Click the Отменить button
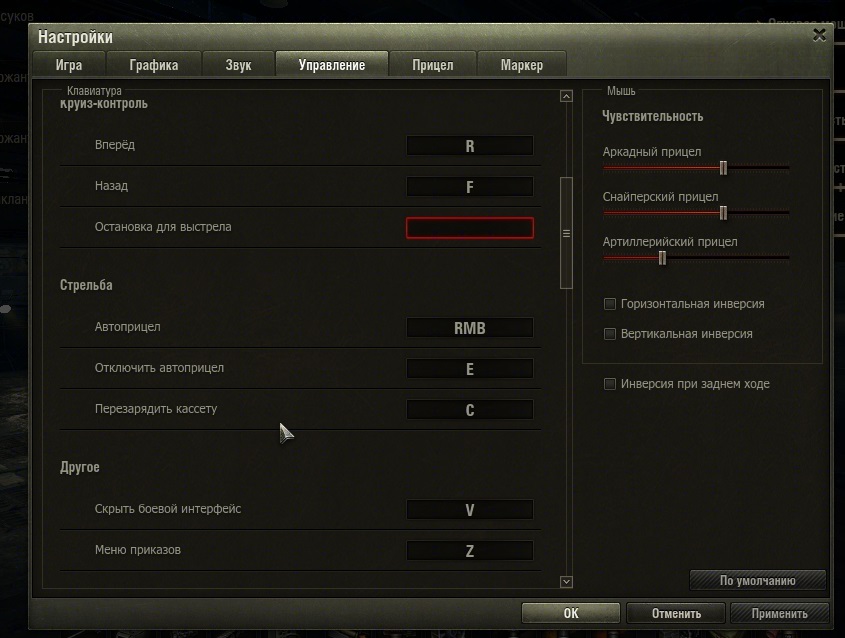The width and height of the screenshot is (845, 638). tap(676, 613)
